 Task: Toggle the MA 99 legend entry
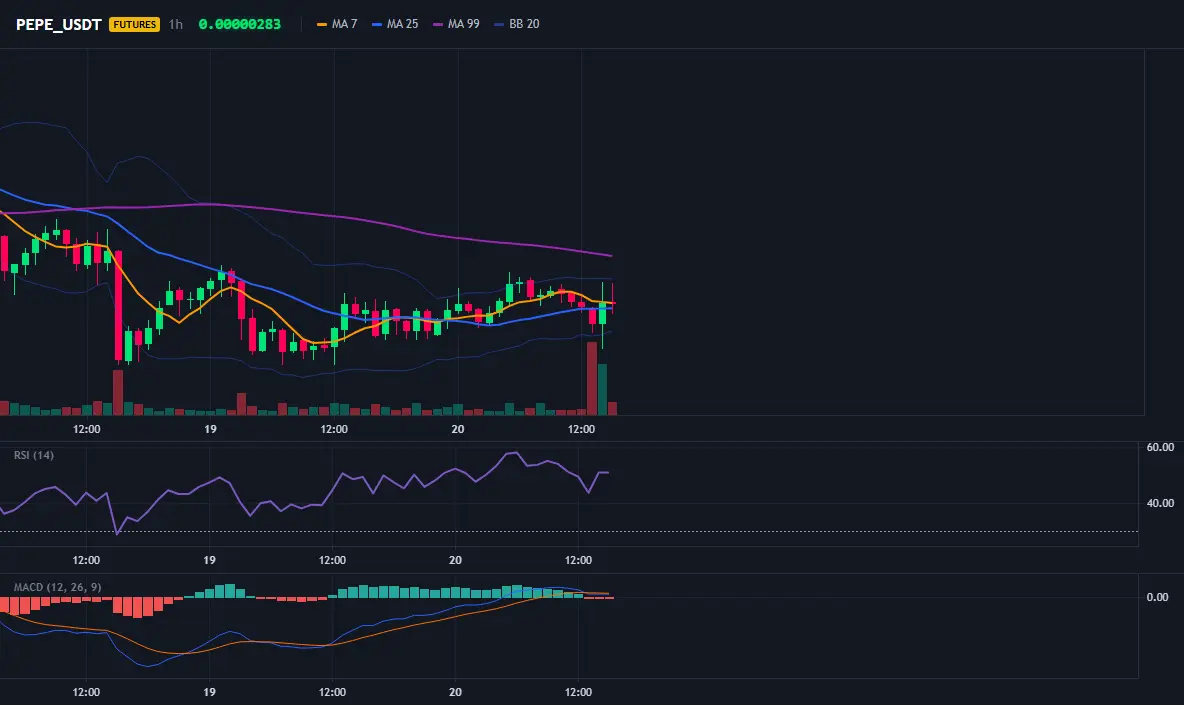click(456, 24)
